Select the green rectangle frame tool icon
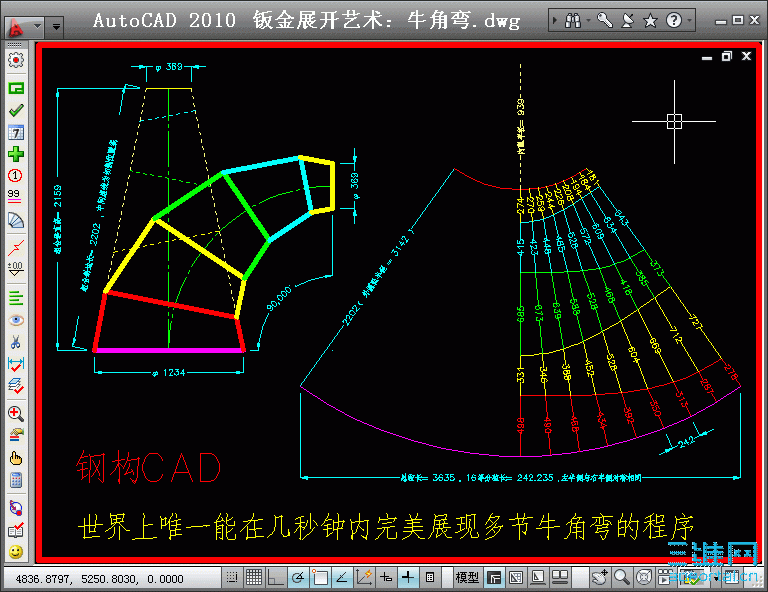 16,89
